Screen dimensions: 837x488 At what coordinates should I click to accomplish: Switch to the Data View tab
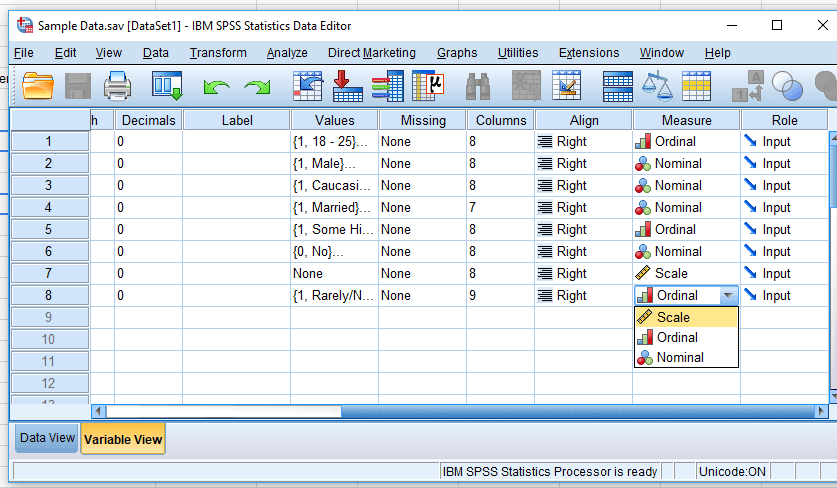click(x=47, y=438)
